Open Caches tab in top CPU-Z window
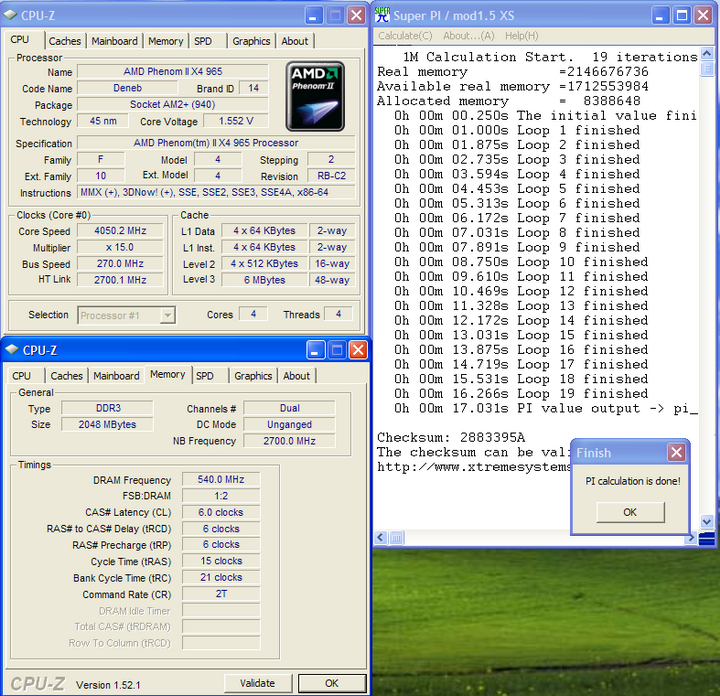This screenshot has width=720, height=696. pyautogui.click(x=65, y=41)
